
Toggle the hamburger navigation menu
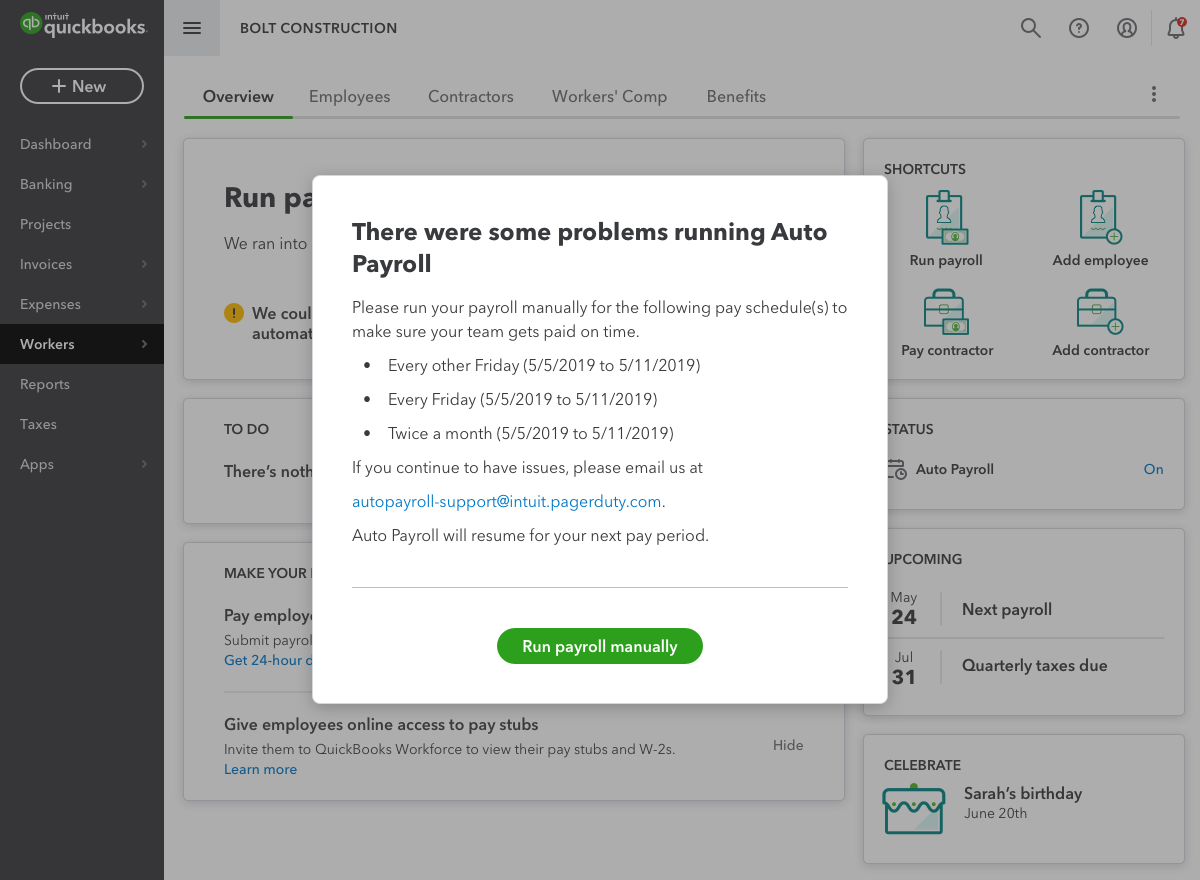[x=192, y=28]
